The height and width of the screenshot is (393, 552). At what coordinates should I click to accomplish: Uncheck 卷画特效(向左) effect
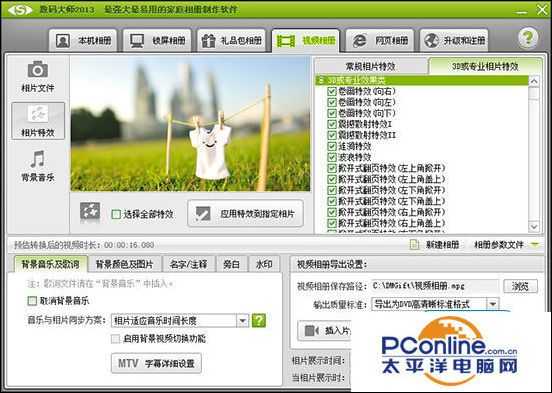coord(332,102)
